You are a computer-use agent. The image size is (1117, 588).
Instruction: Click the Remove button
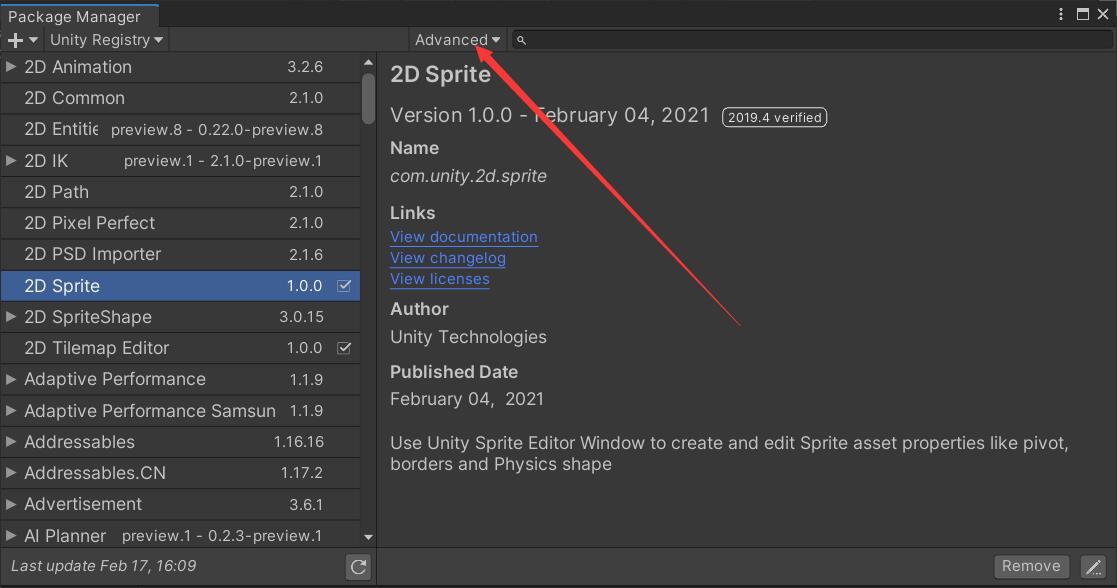[x=1031, y=566]
